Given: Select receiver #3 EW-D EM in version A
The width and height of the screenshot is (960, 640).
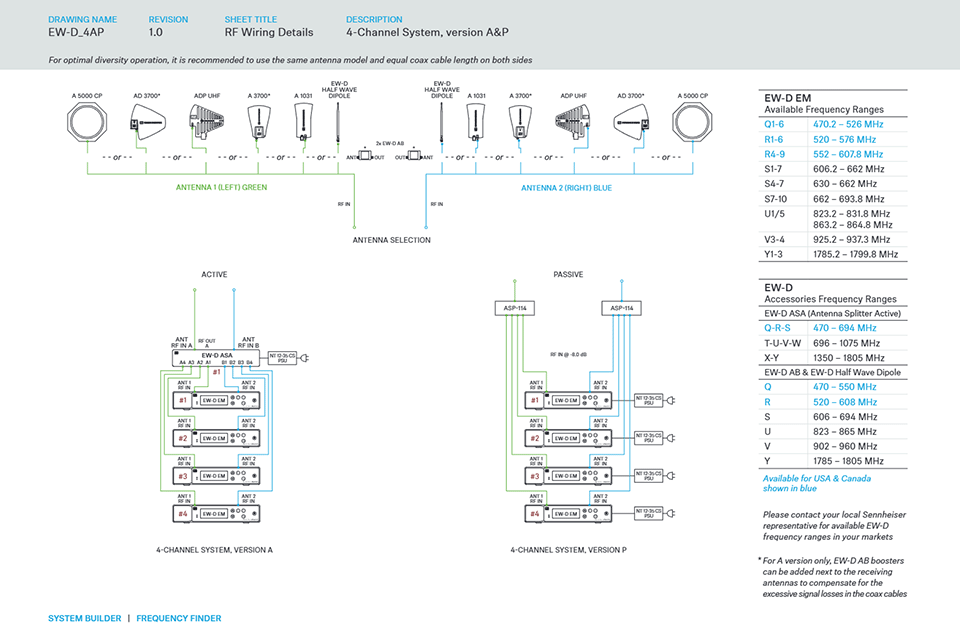Looking at the screenshot, I should pyautogui.click(x=217, y=476).
